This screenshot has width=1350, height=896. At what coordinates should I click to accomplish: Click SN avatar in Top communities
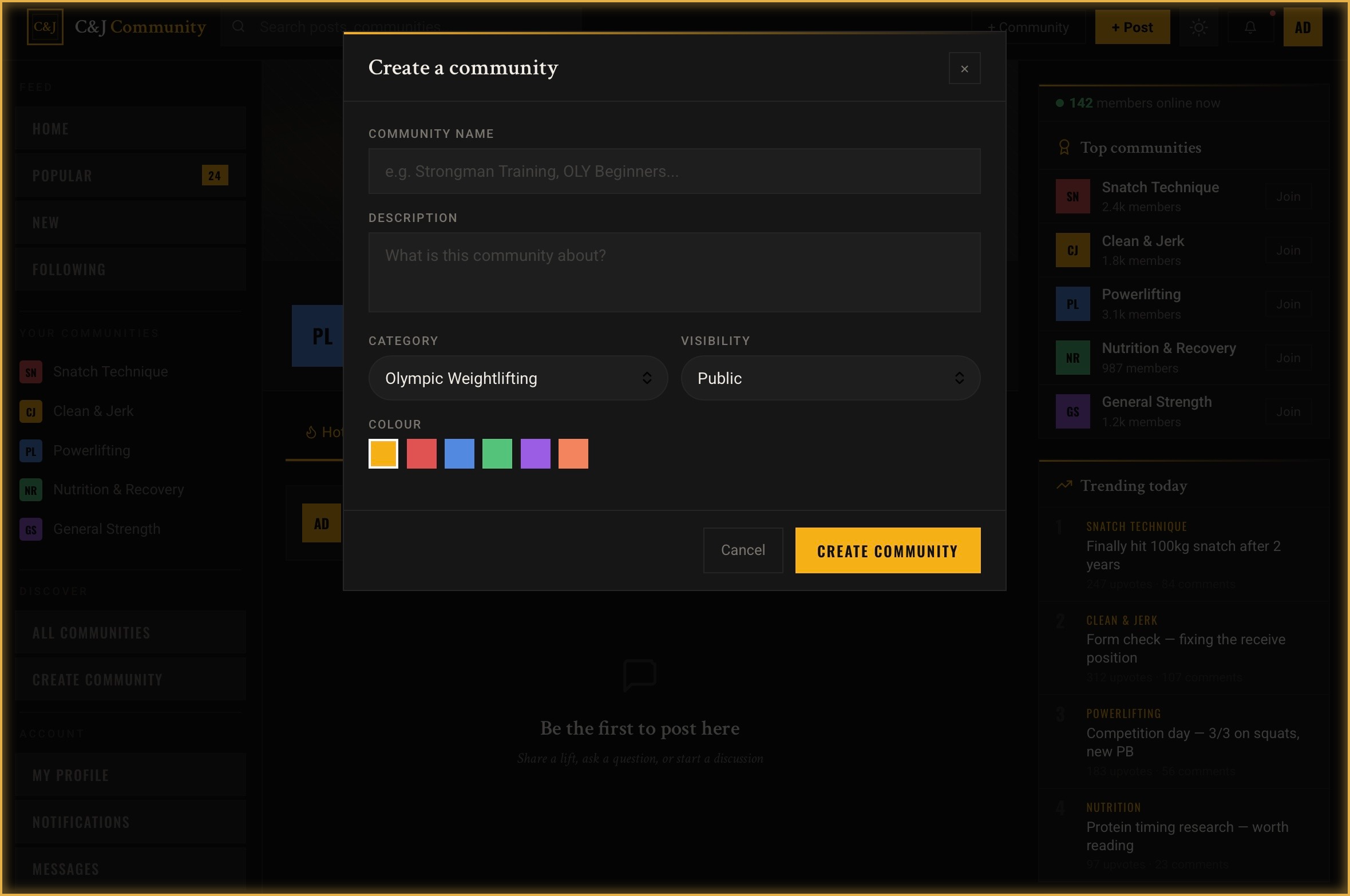coord(1072,197)
